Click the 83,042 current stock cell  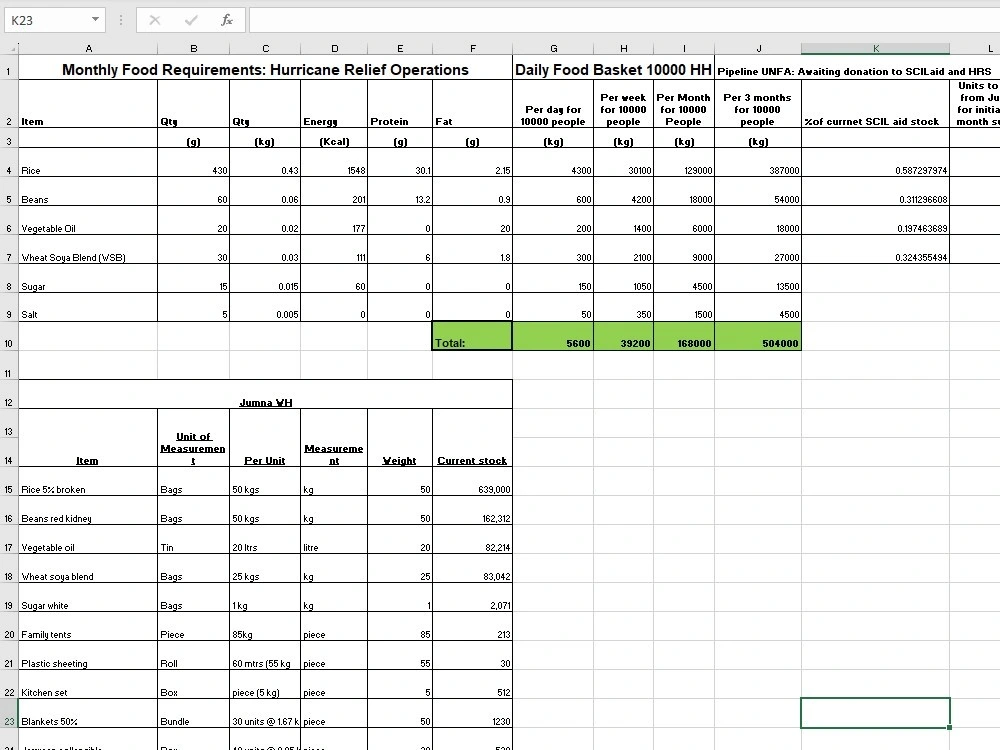pos(472,570)
